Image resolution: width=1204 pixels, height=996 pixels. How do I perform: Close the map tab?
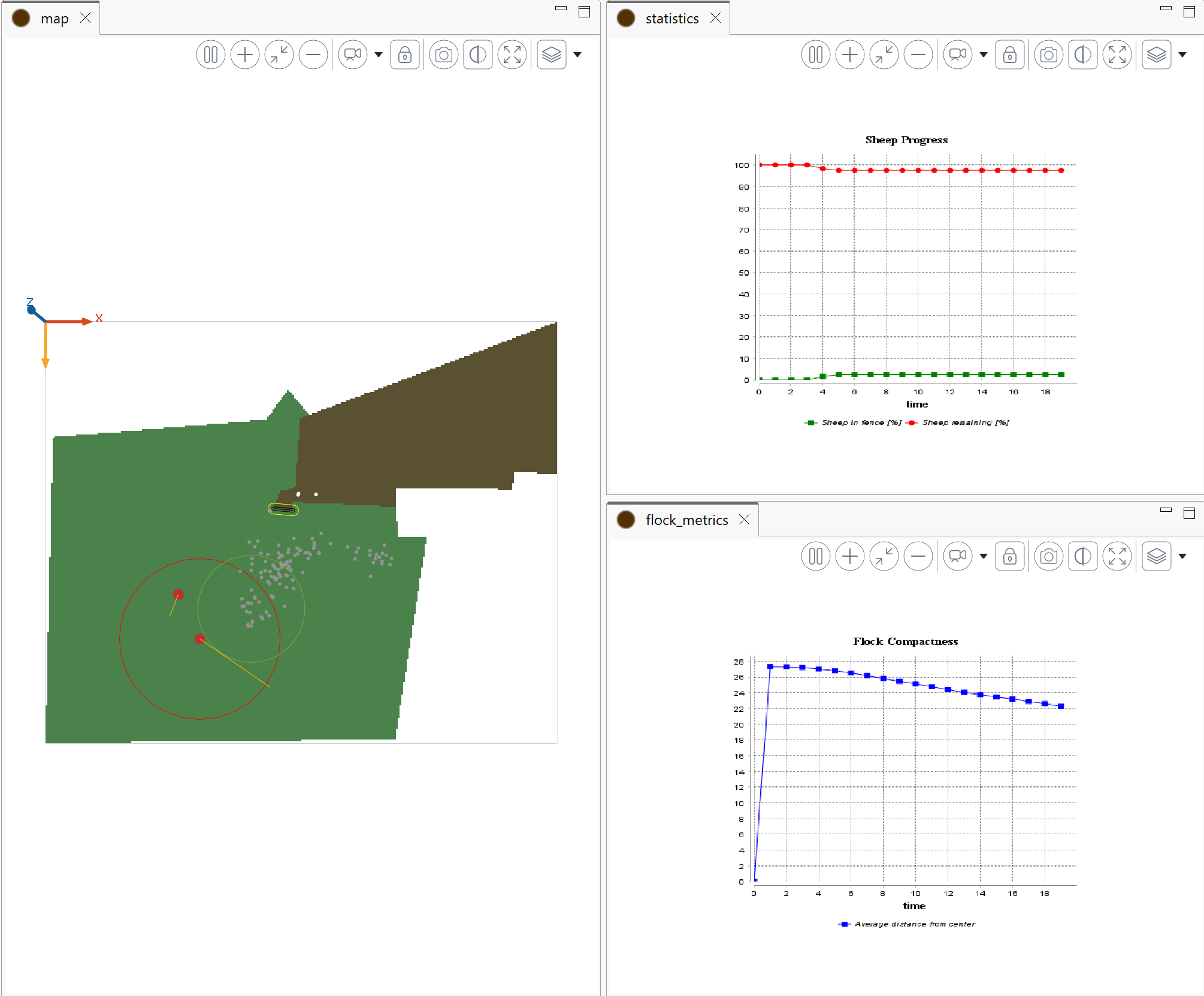click(86, 19)
